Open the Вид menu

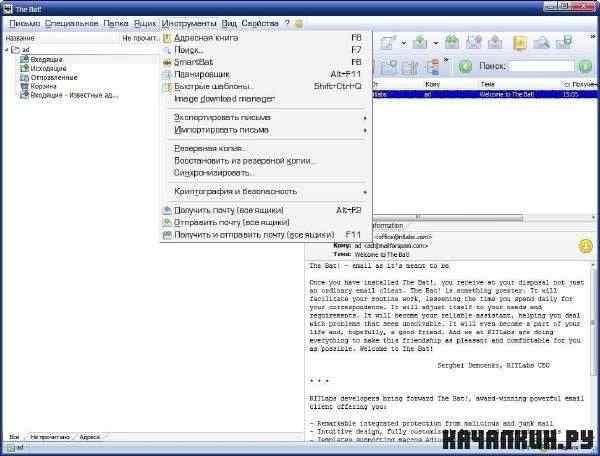point(229,24)
